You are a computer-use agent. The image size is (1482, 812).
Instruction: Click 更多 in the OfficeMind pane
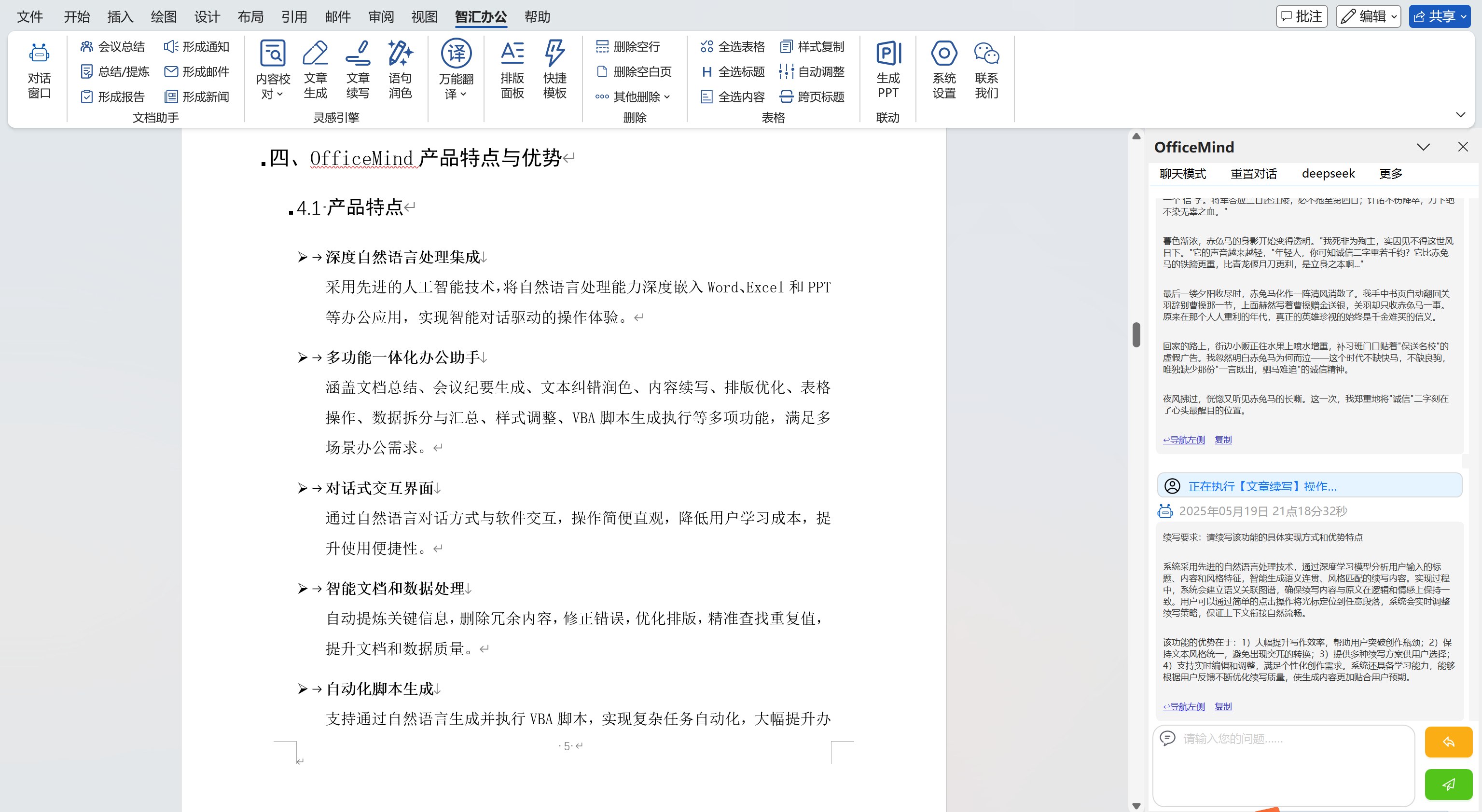pos(1391,174)
